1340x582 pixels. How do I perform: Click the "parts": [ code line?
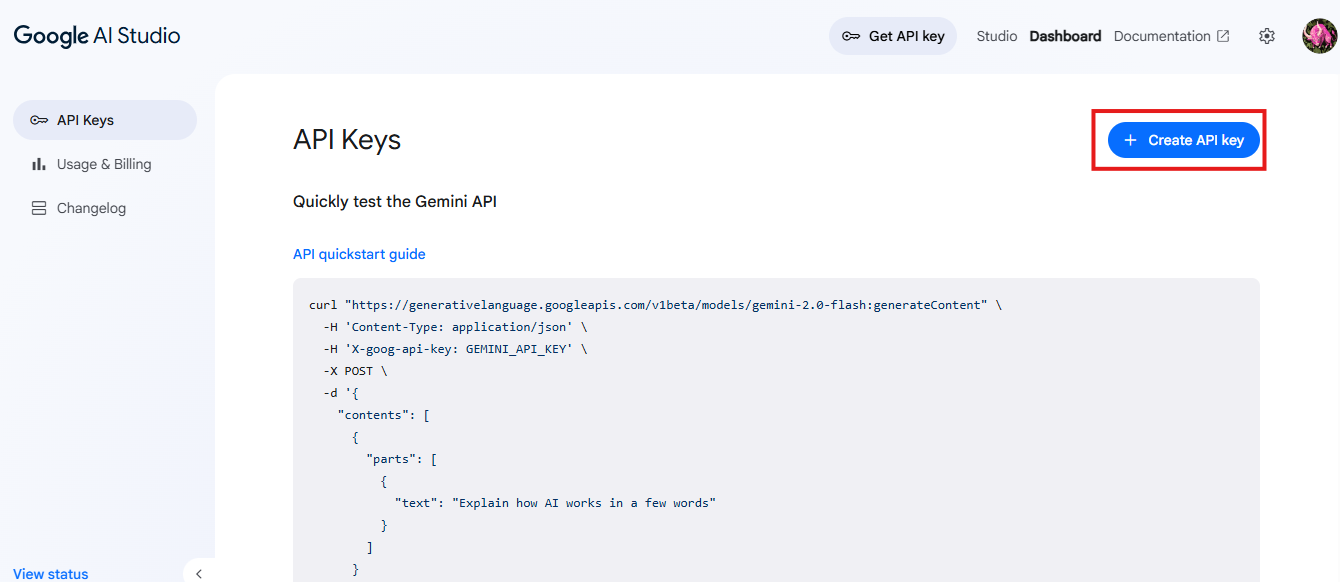(x=402, y=459)
